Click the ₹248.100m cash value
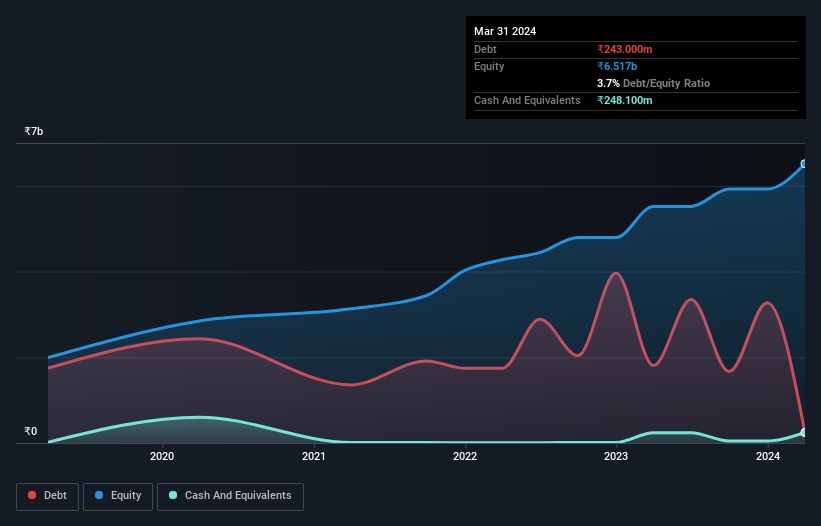821x526 pixels. (x=625, y=100)
